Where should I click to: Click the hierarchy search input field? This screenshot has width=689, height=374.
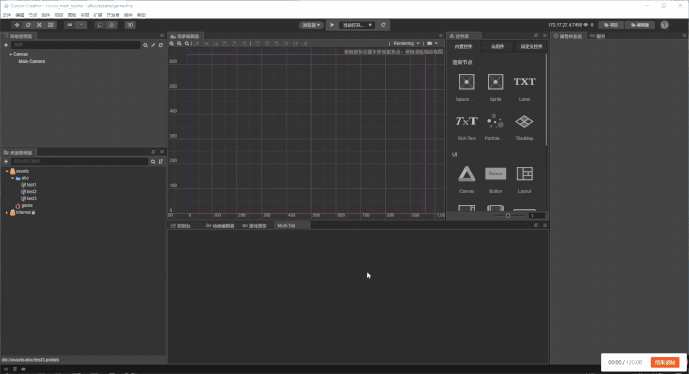pos(76,45)
